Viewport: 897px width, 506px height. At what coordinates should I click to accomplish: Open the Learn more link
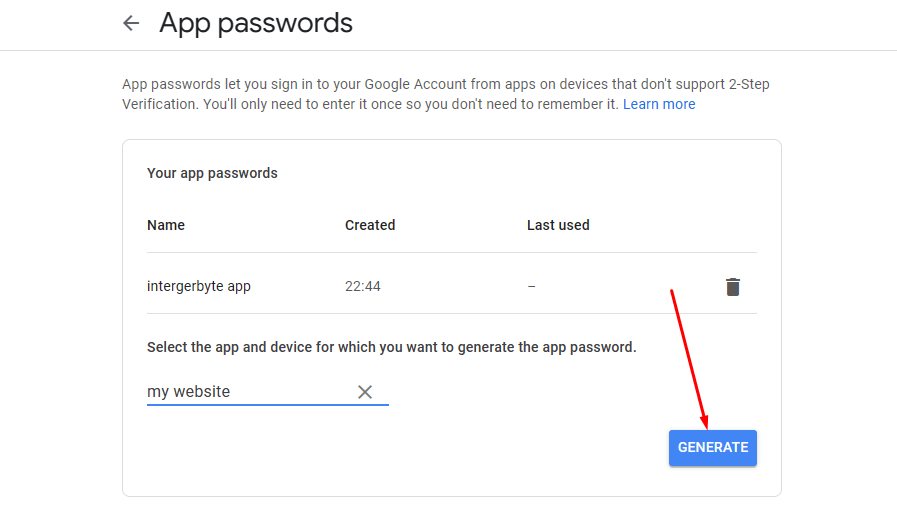(x=659, y=104)
